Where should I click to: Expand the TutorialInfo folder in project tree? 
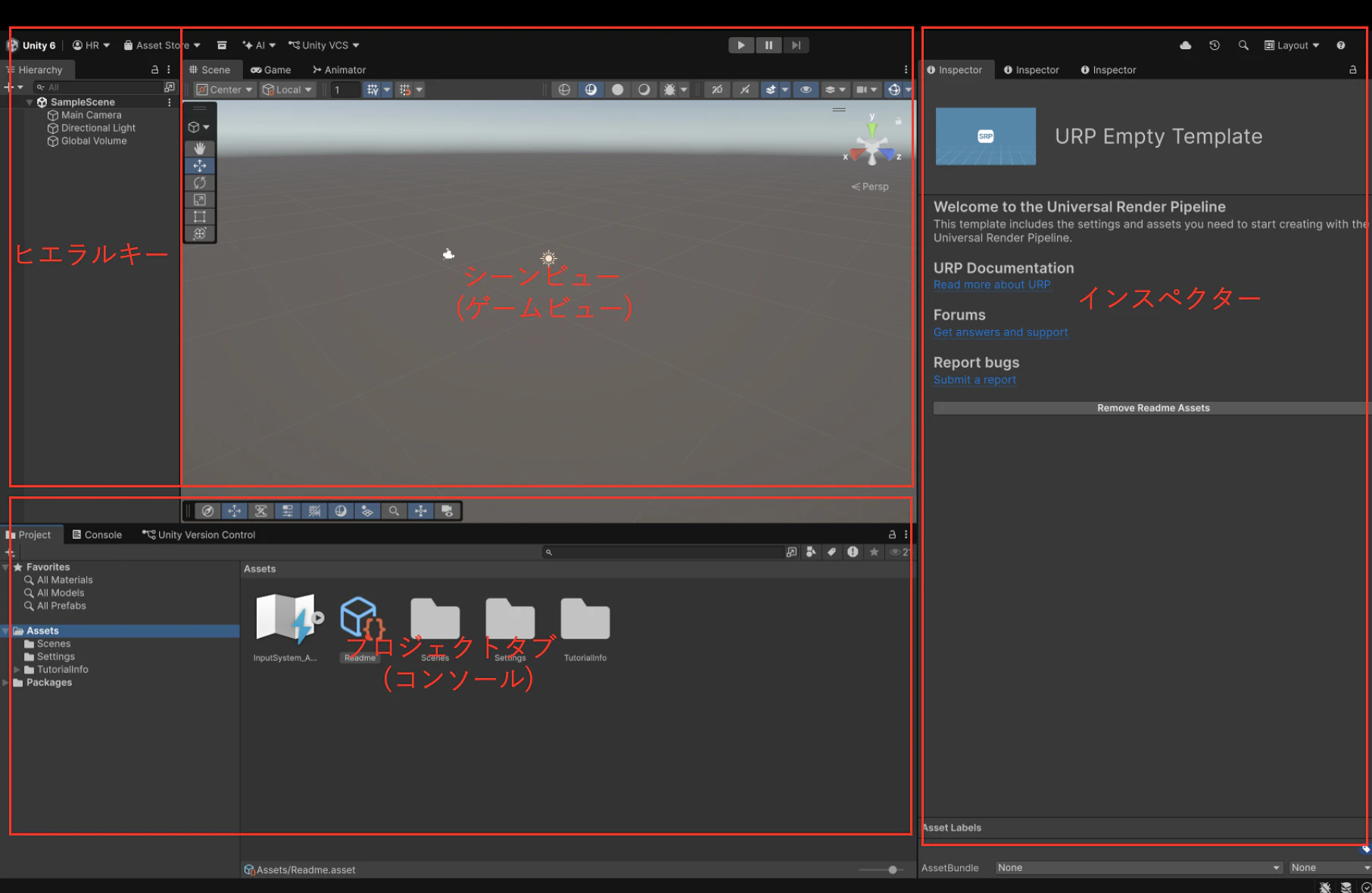[17, 670]
